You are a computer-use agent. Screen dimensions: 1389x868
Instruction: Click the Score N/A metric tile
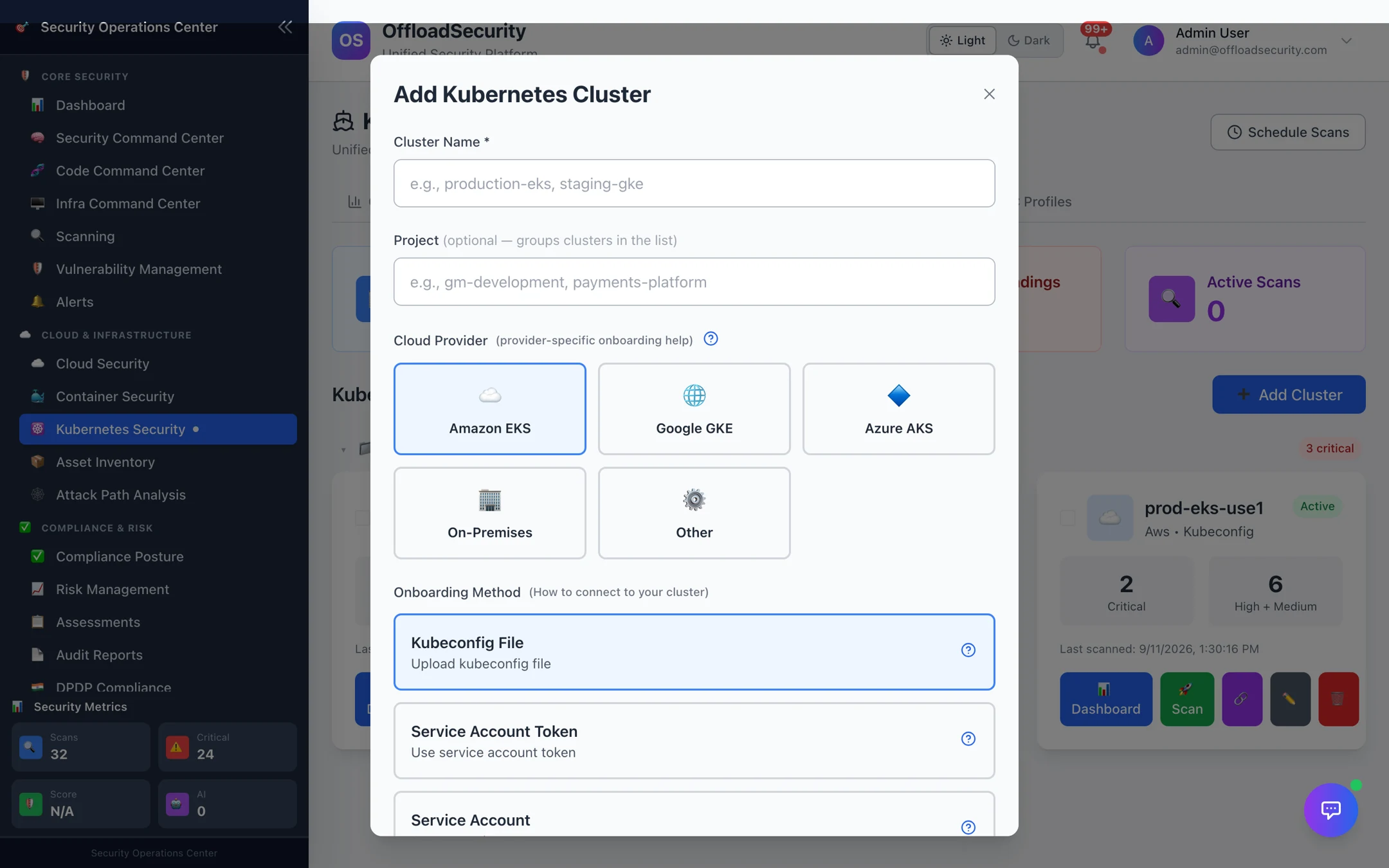pos(81,804)
